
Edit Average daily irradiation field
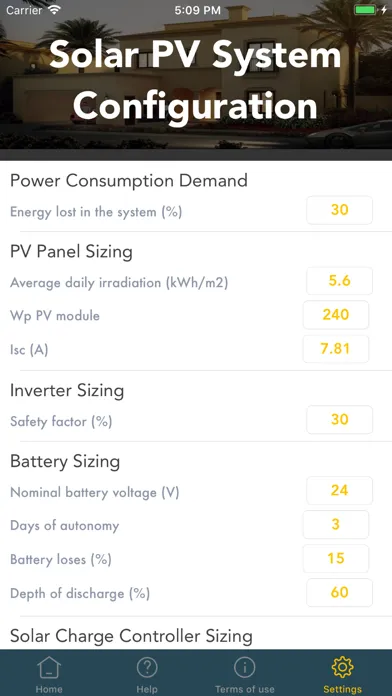(x=340, y=281)
